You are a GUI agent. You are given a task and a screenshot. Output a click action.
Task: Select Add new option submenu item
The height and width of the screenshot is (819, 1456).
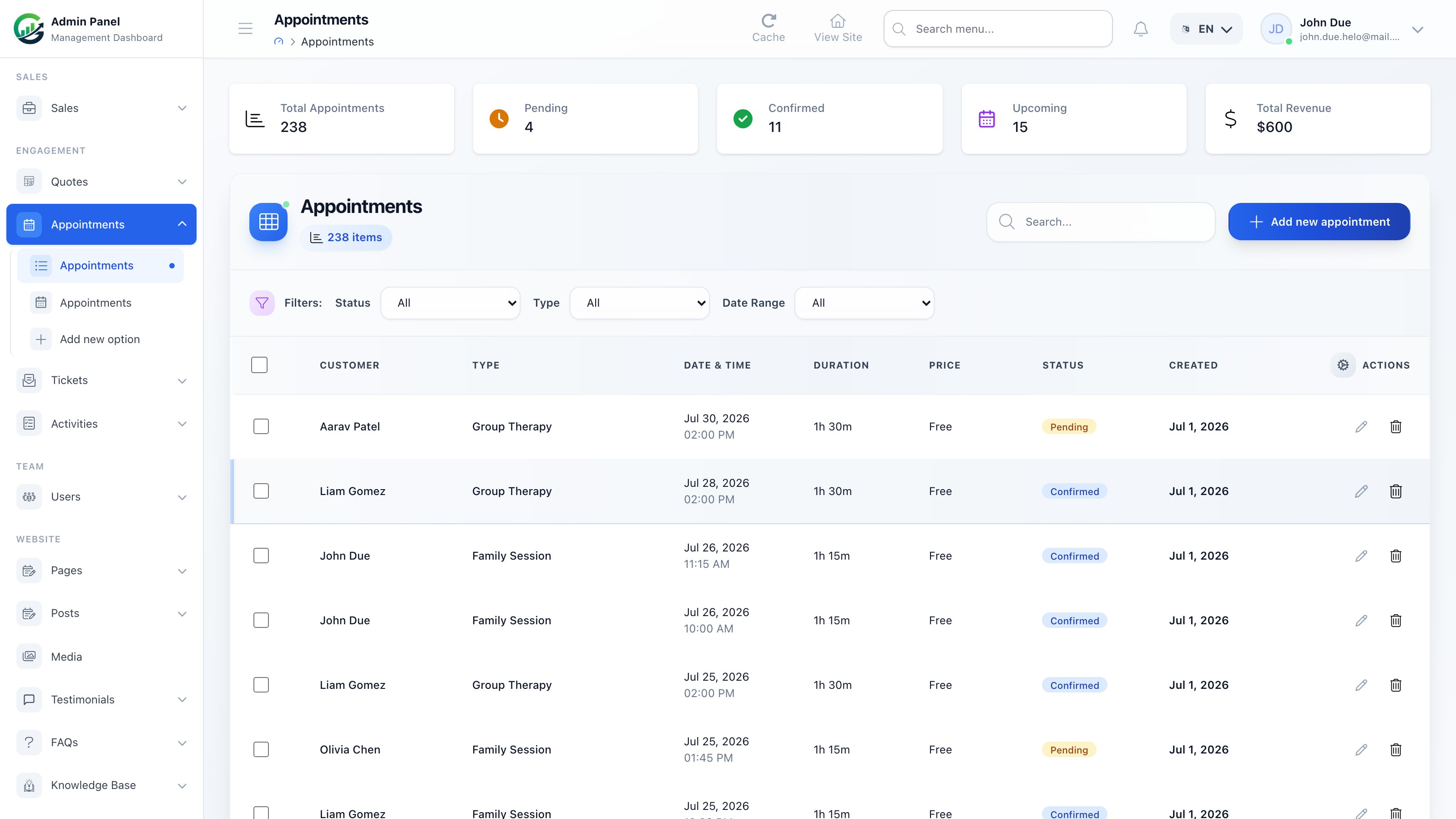101,339
